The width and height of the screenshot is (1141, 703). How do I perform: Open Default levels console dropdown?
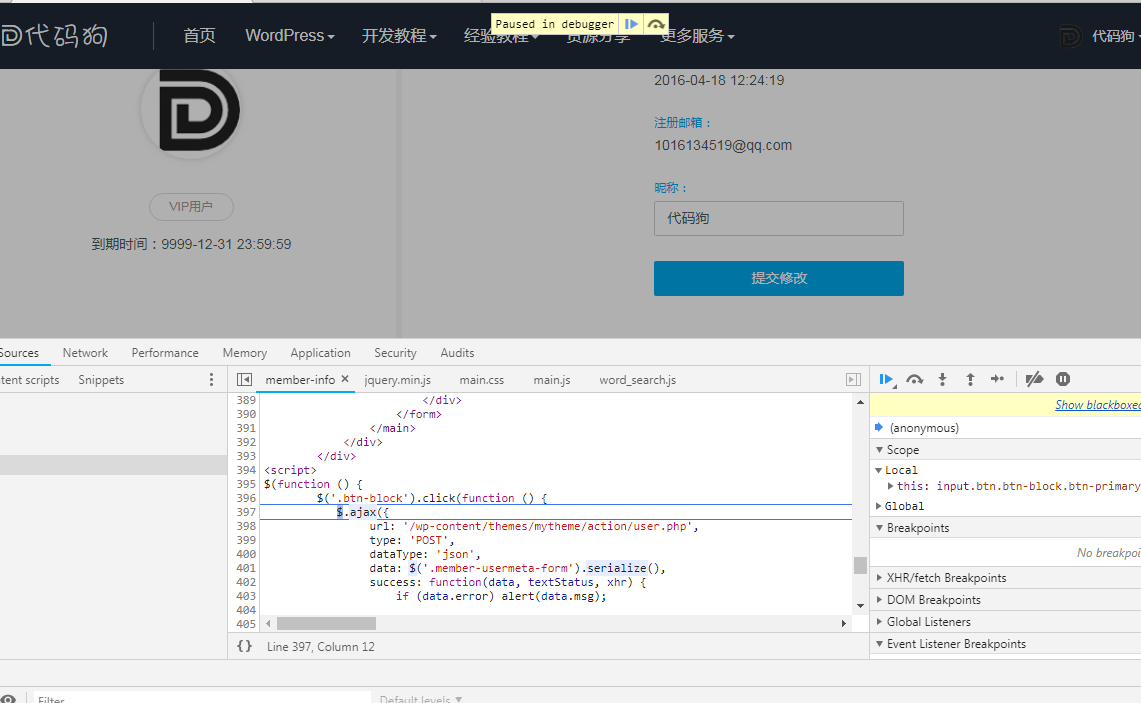tap(421, 699)
